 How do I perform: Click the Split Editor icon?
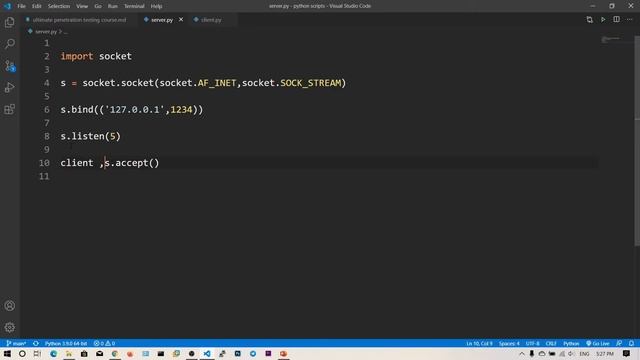[616, 20]
